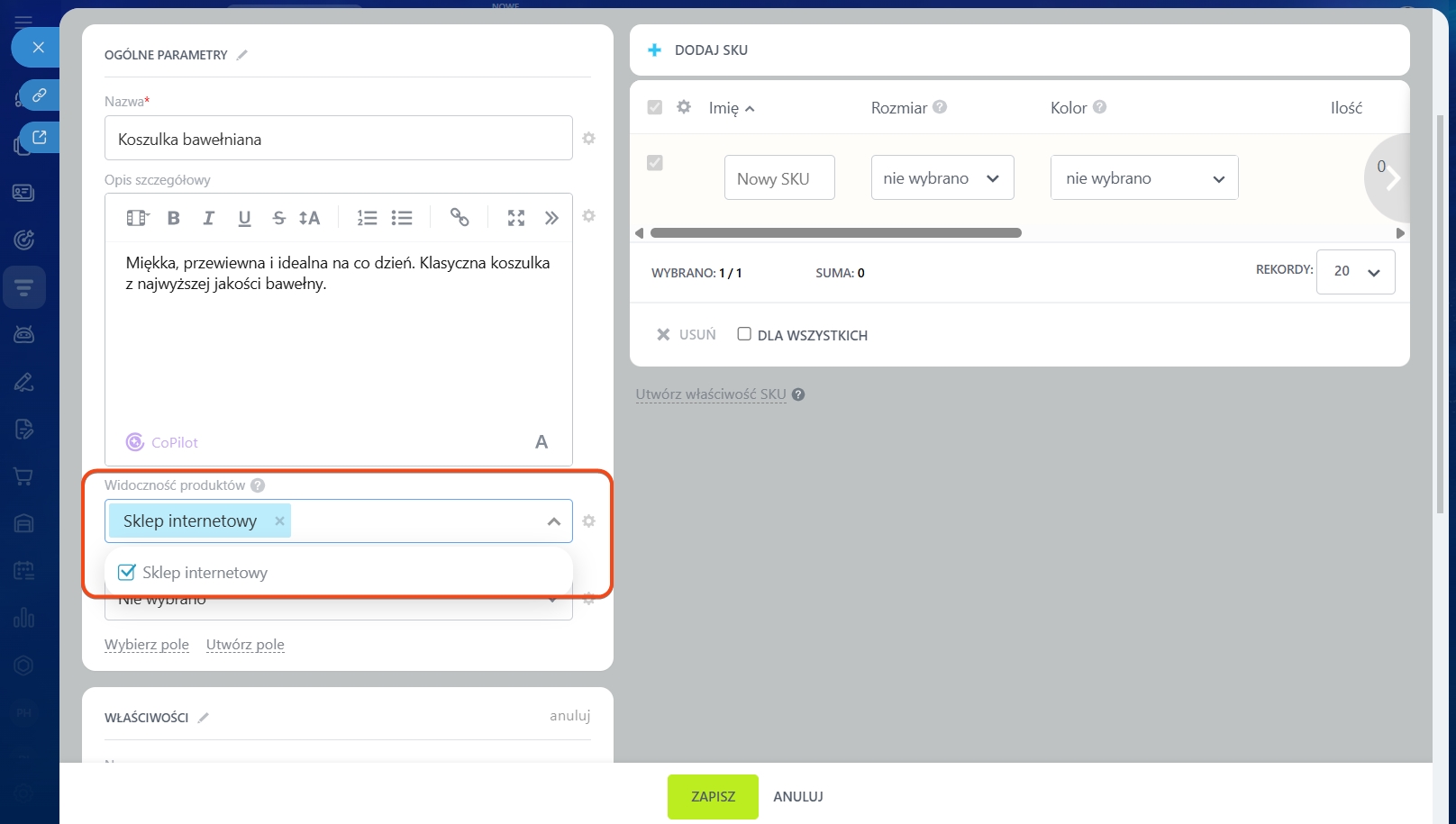Open CoPilot in the description editor
This screenshot has height=824, width=1456.
click(162, 442)
